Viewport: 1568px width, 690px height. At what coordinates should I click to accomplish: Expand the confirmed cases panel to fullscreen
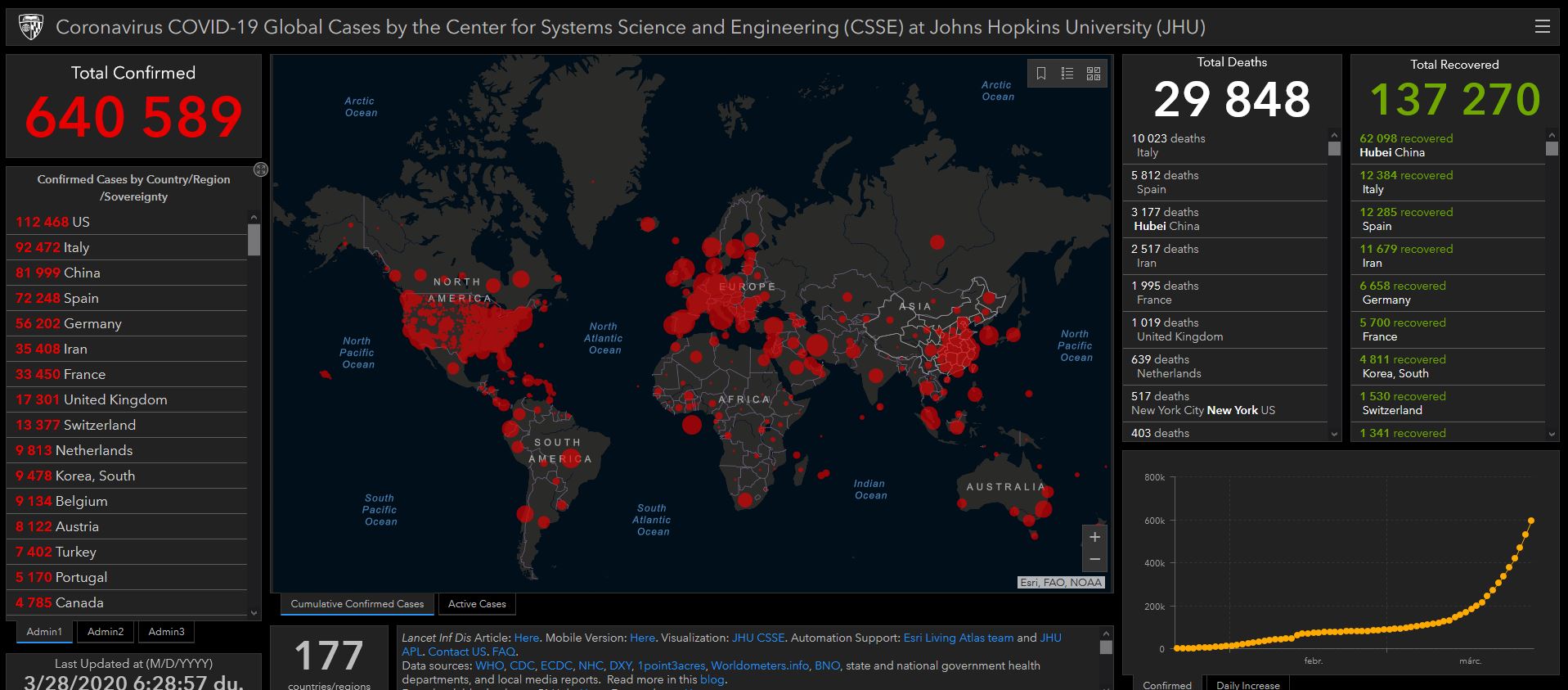point(261,169)
